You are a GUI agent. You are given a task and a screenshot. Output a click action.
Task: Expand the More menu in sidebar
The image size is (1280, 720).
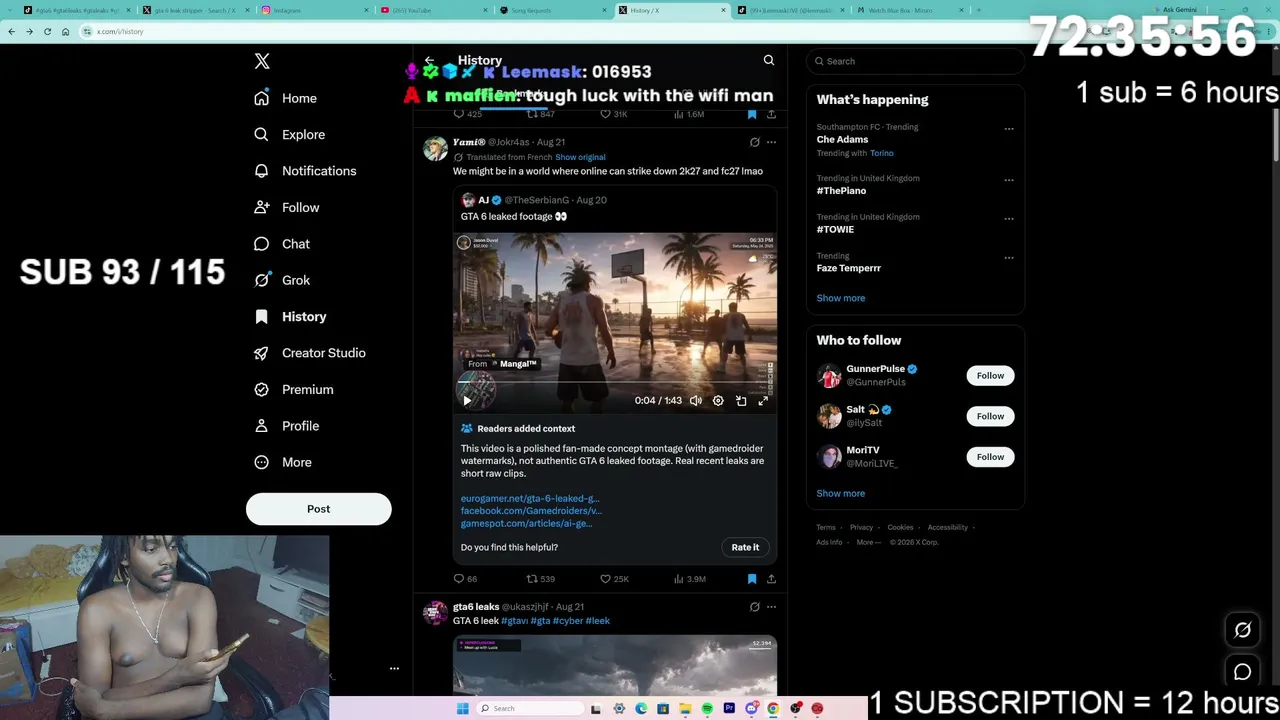pos(282,462)
